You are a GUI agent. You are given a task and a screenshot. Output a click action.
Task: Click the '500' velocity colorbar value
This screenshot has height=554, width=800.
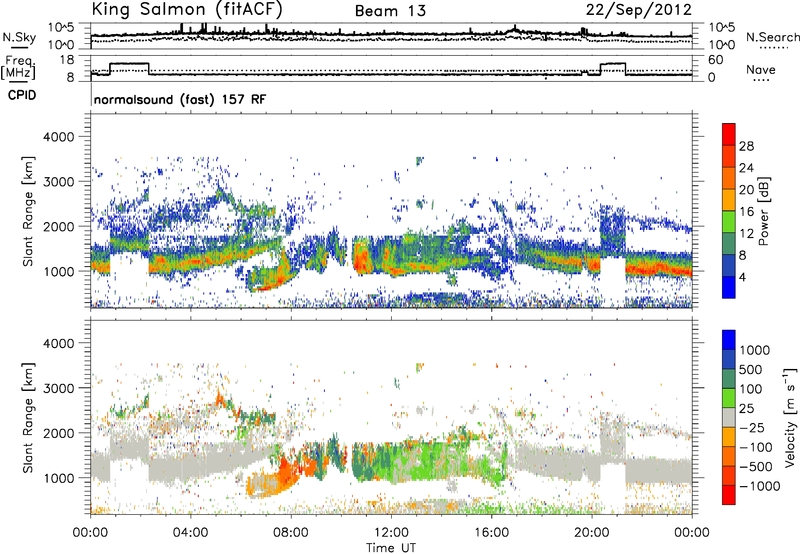752,370
